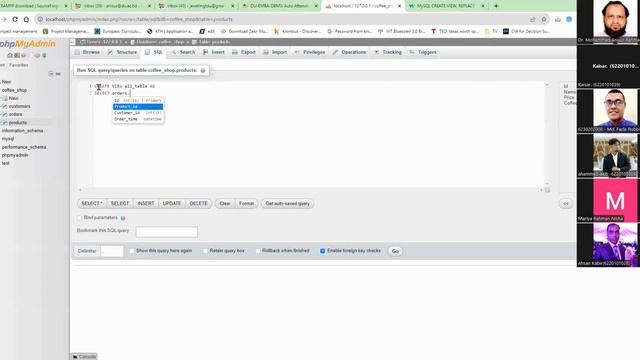Insert an INSERT query template
This screenshot has width=640, height=360.
click(146, 203)
